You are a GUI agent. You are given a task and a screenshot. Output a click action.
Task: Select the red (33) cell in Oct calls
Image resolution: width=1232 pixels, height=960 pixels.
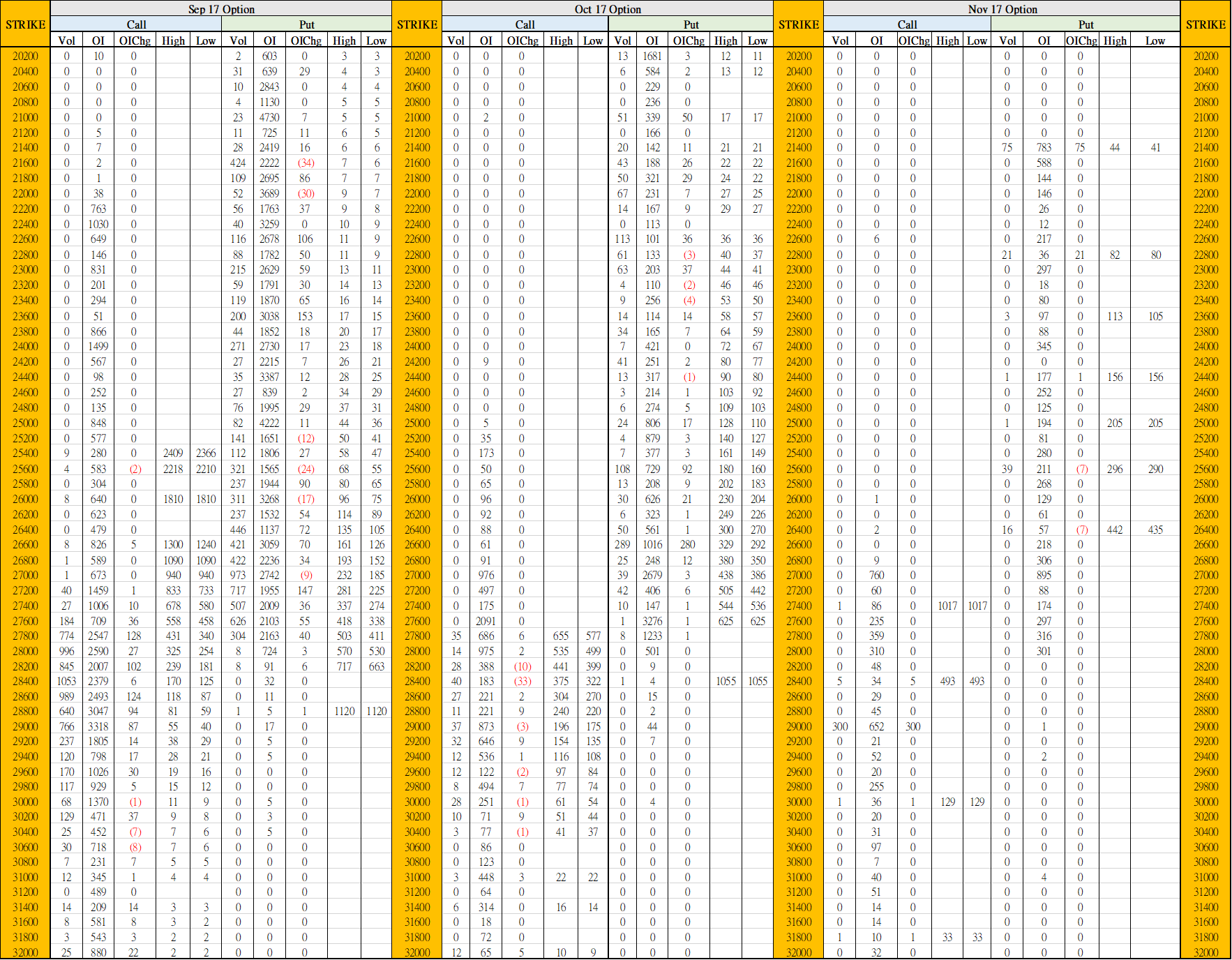[x=522, y=682]
